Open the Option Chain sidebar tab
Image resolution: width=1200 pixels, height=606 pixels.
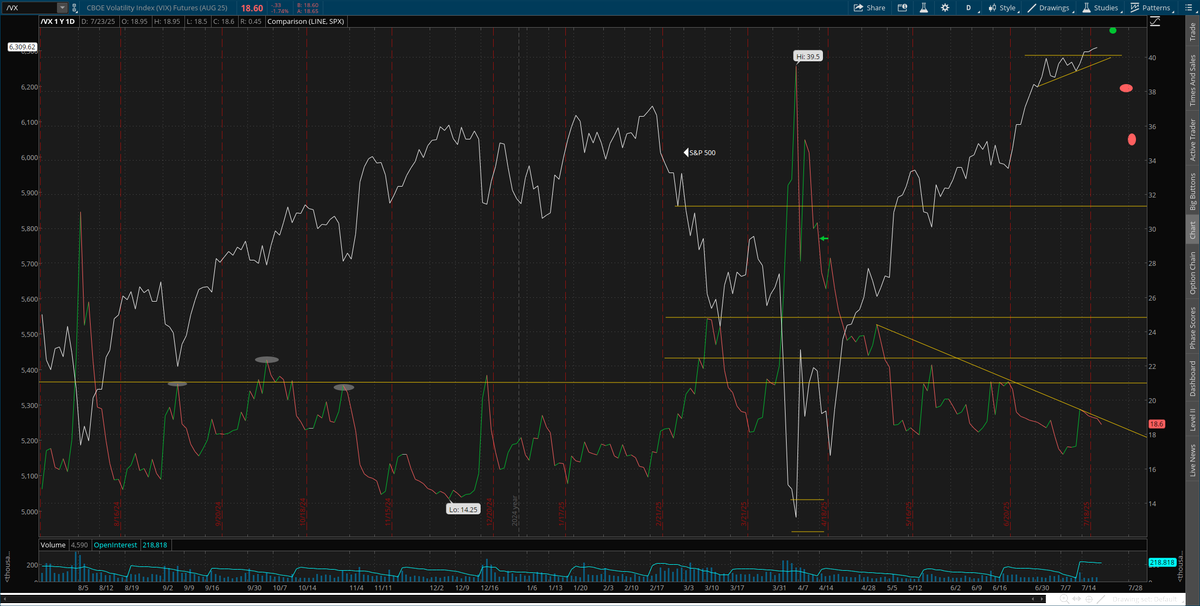click(1191, 273)
